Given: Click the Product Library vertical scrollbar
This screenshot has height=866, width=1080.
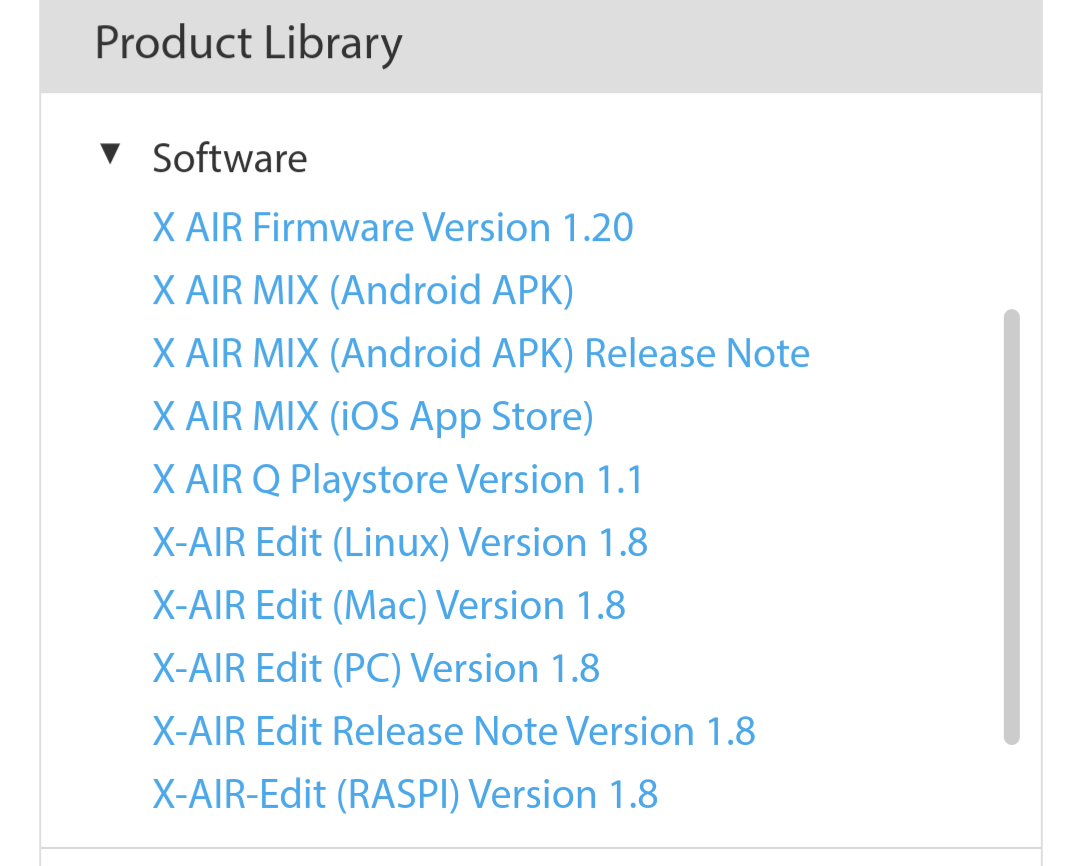Looking at the screenshot, I should (1011, 527).
